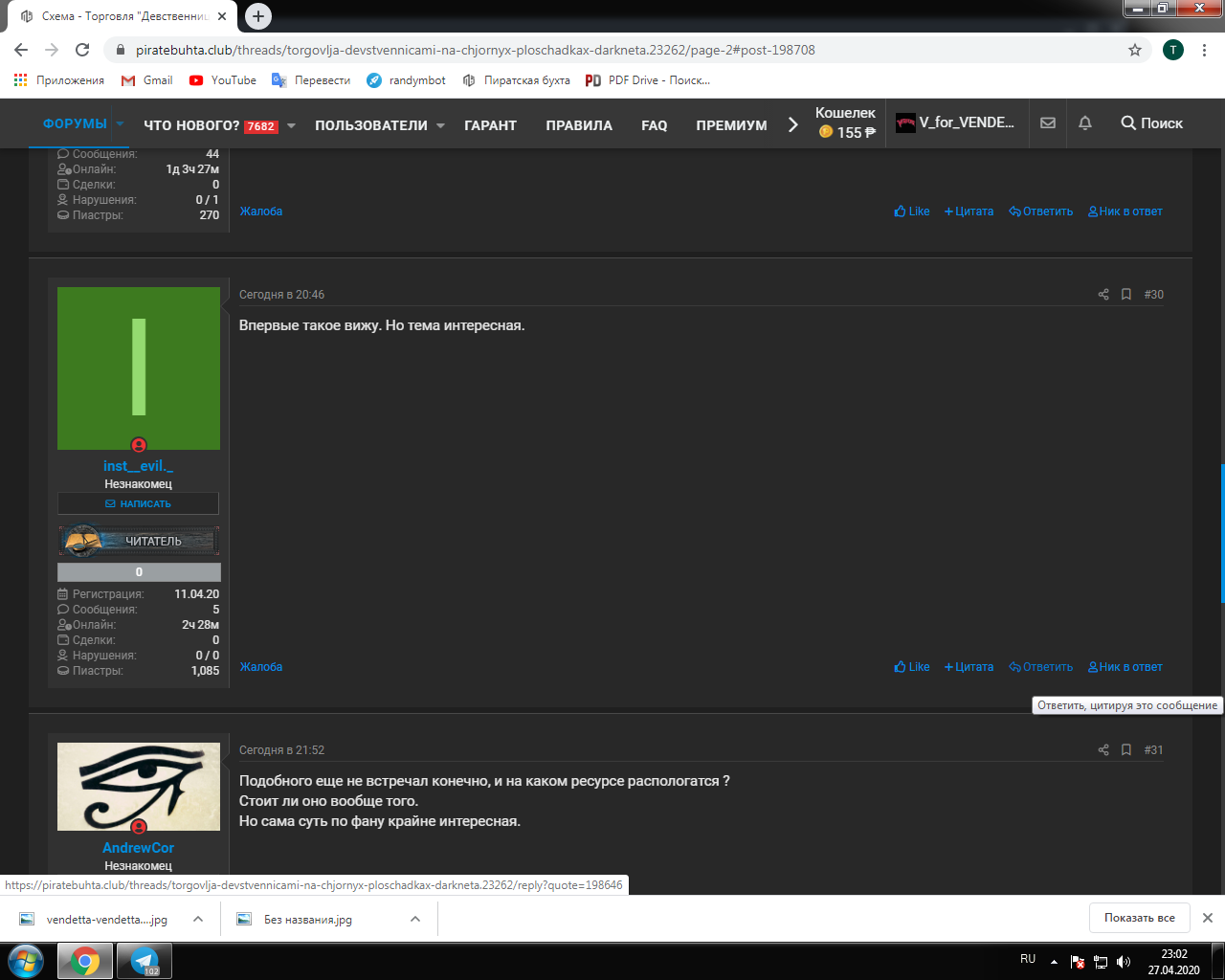Bookmark this page with the star icon
1225x980 pixels.
[1135, 50]
